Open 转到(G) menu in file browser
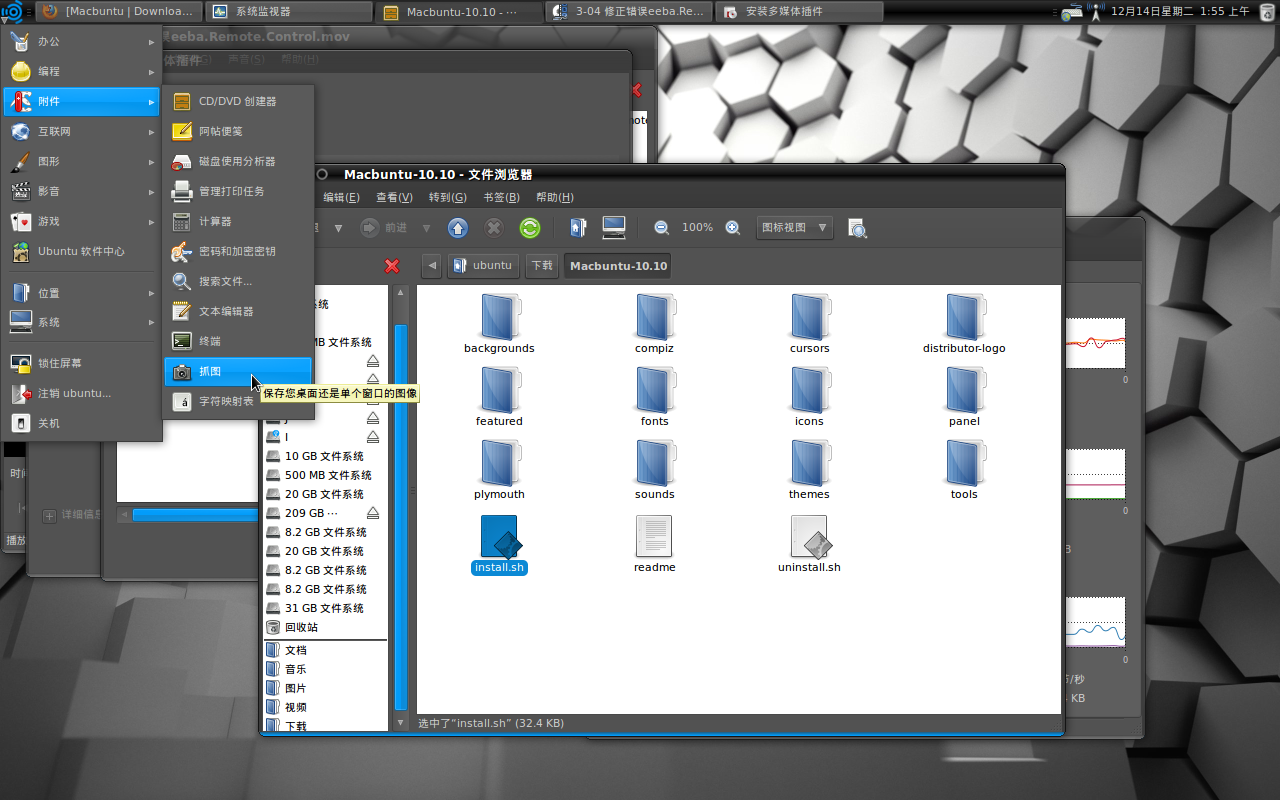 447,197
